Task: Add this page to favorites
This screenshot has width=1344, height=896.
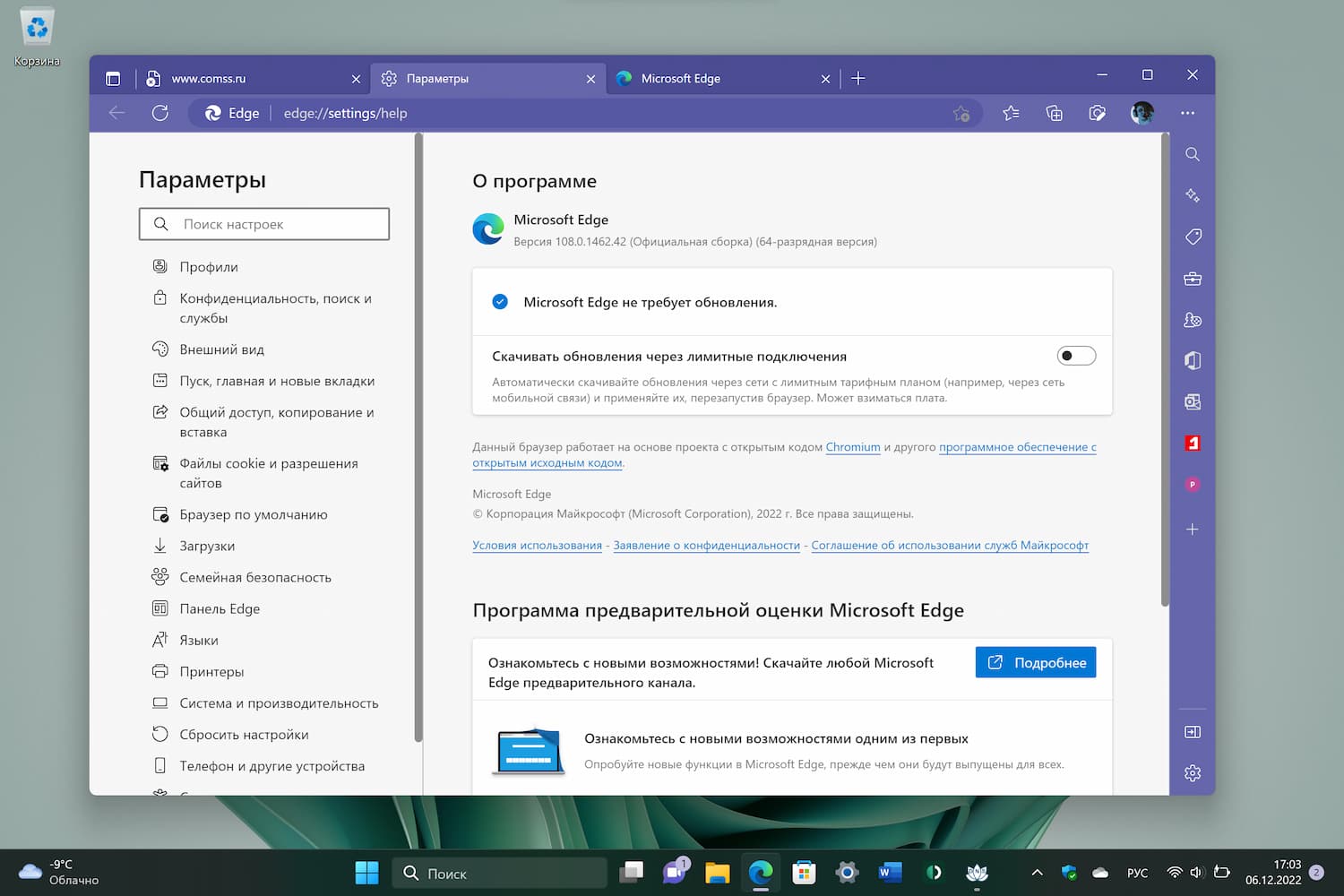Action: 961,114
